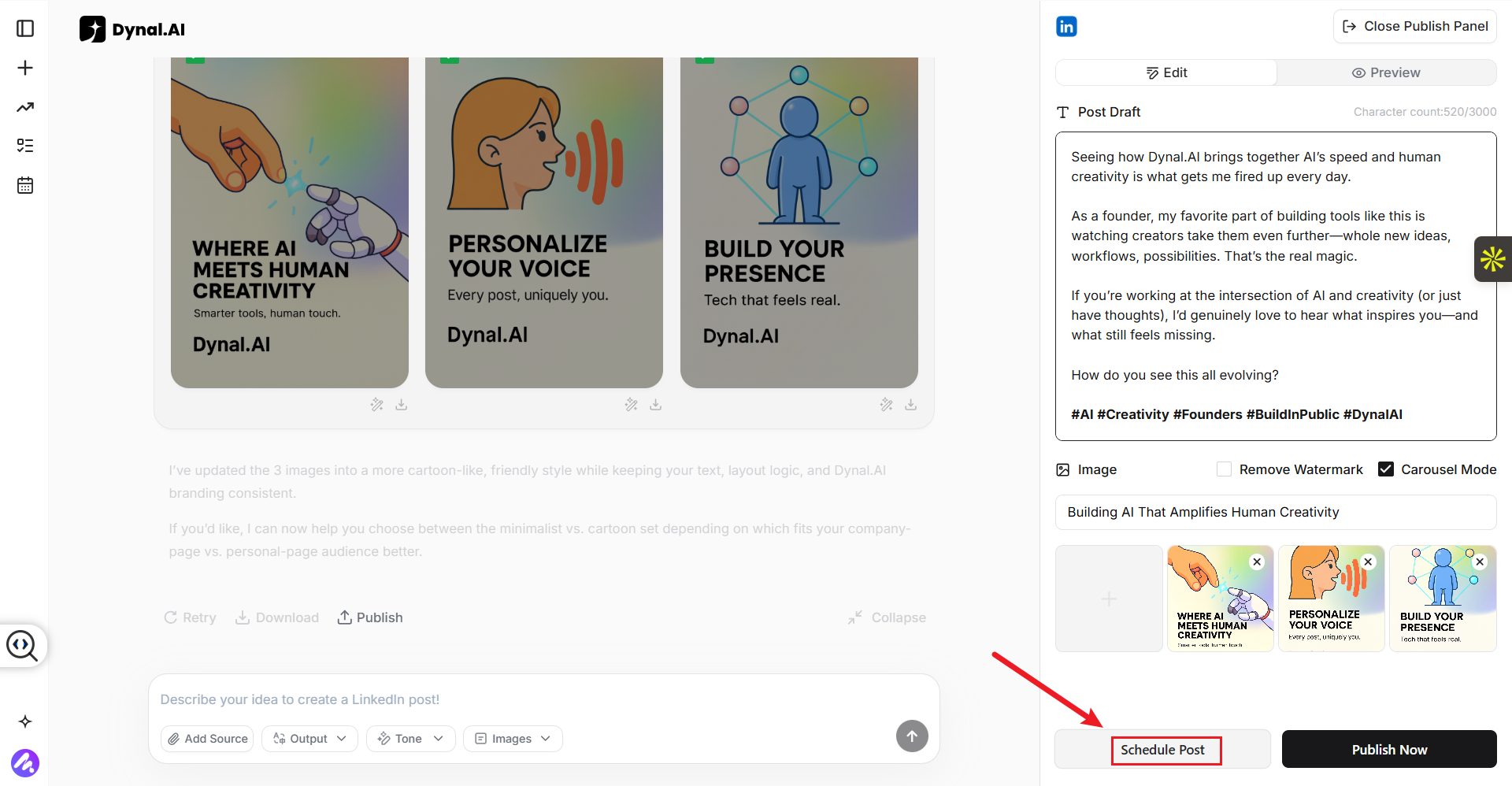Screen dimensions: 1512x786
Task: Open the Personalize Your Voice image card
Action: 544,222
